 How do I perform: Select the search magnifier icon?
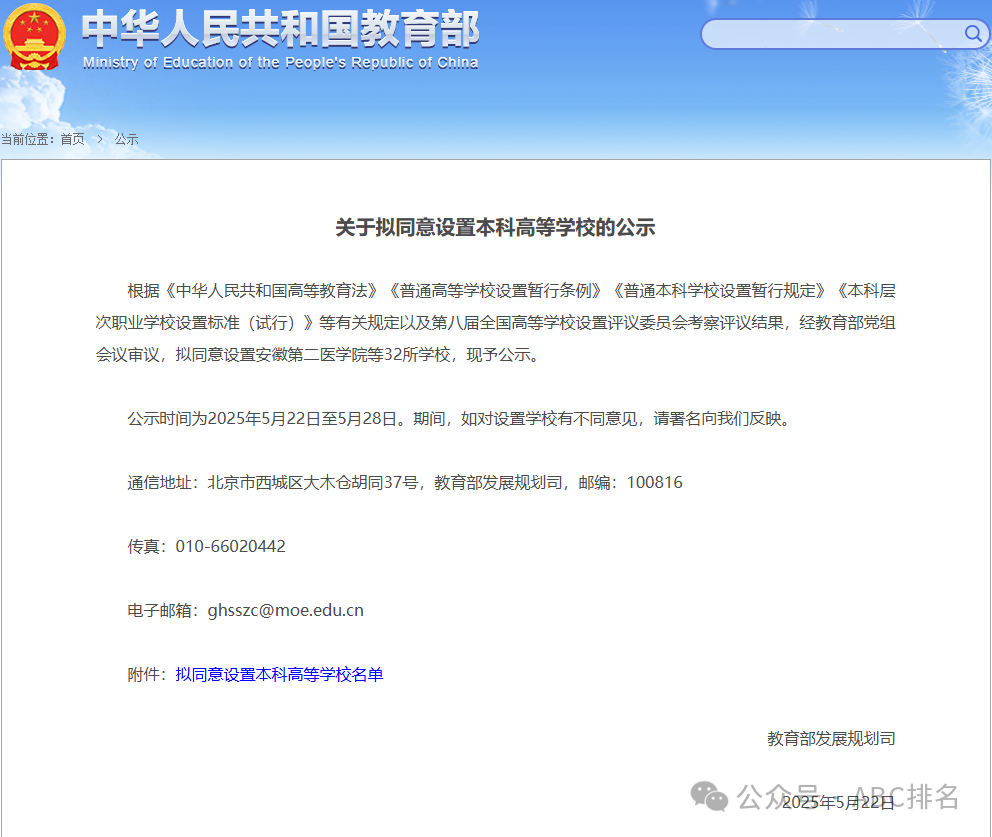[971, 33]
